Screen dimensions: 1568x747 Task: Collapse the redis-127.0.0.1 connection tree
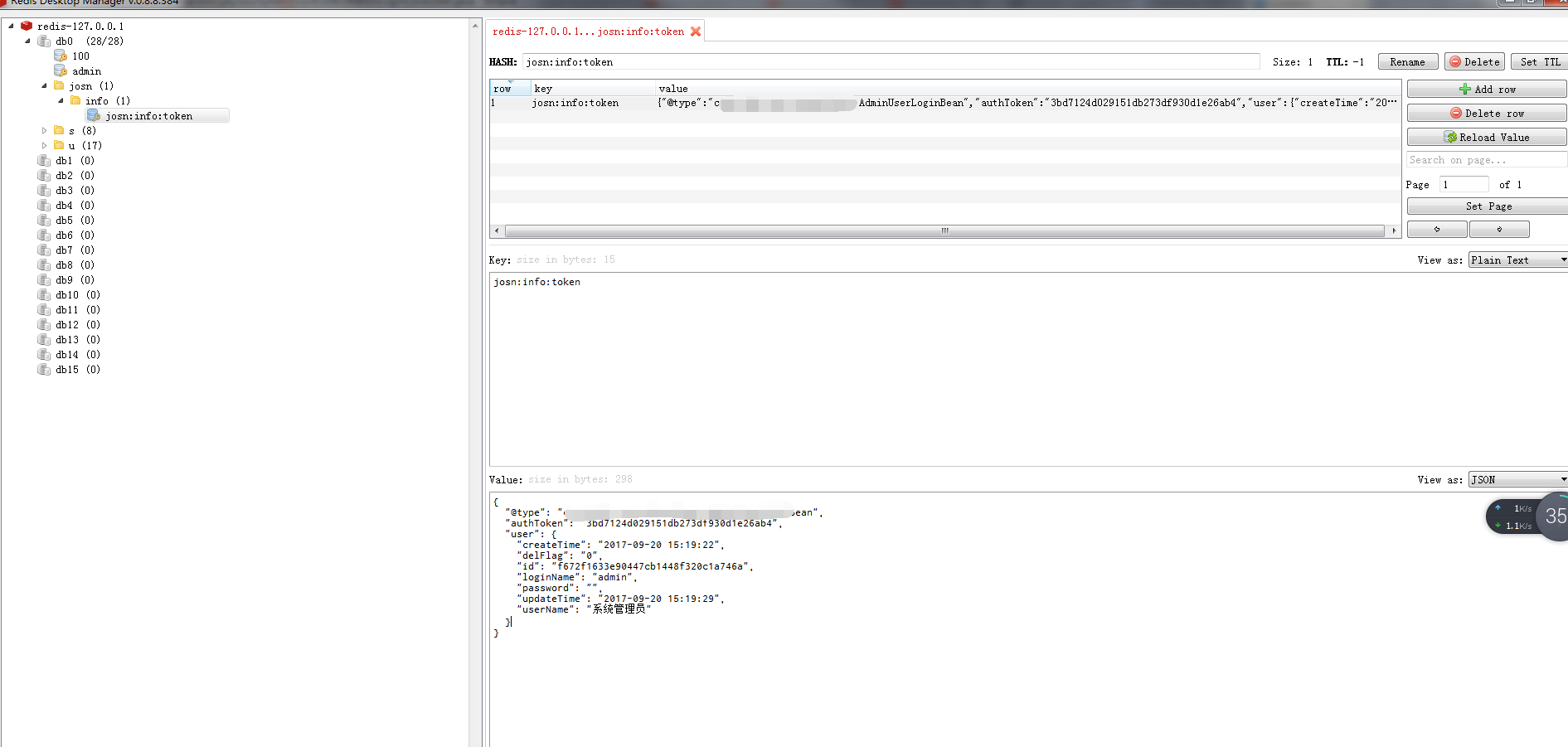coord(11,26)
